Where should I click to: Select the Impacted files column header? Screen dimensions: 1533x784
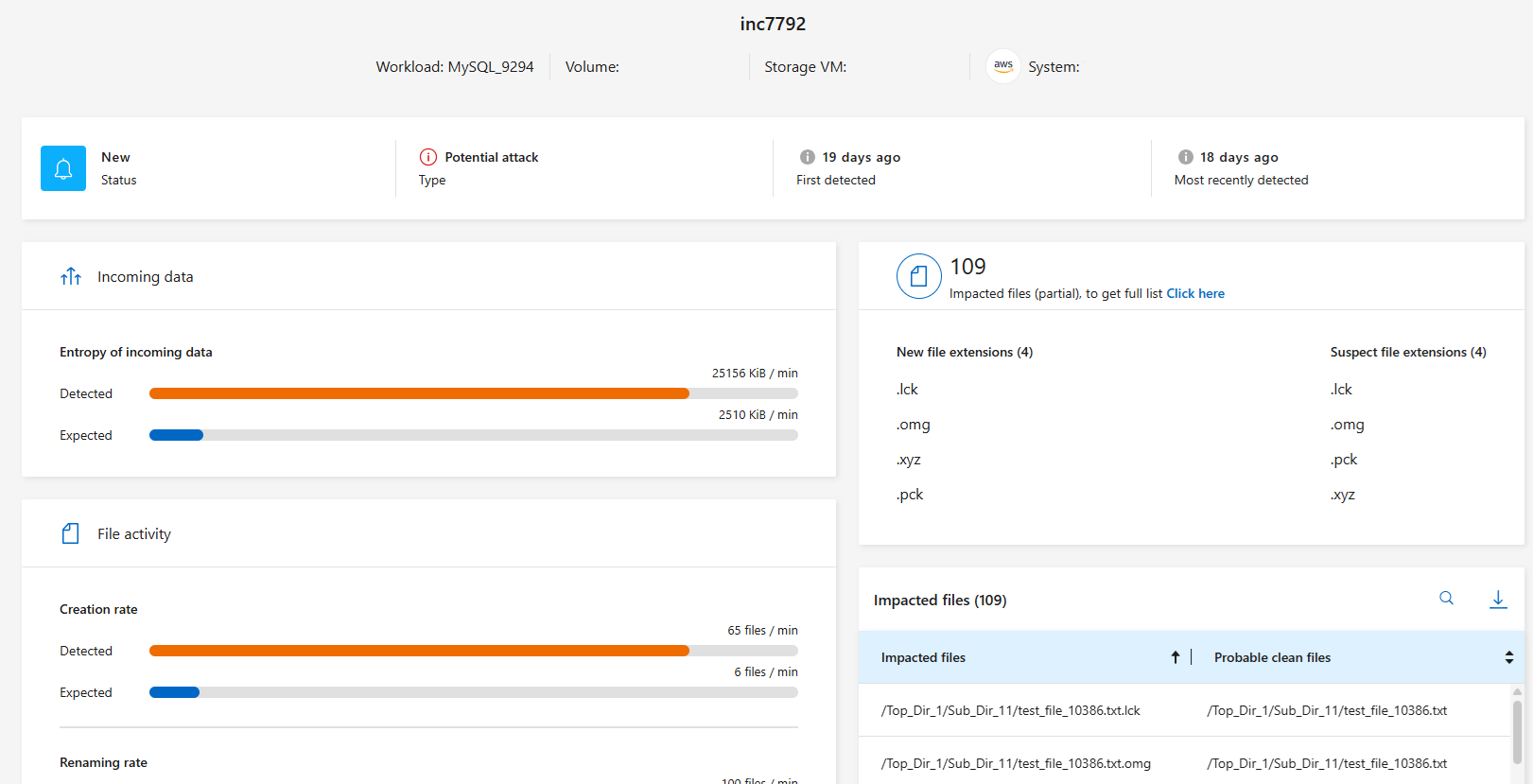(923, 657)
